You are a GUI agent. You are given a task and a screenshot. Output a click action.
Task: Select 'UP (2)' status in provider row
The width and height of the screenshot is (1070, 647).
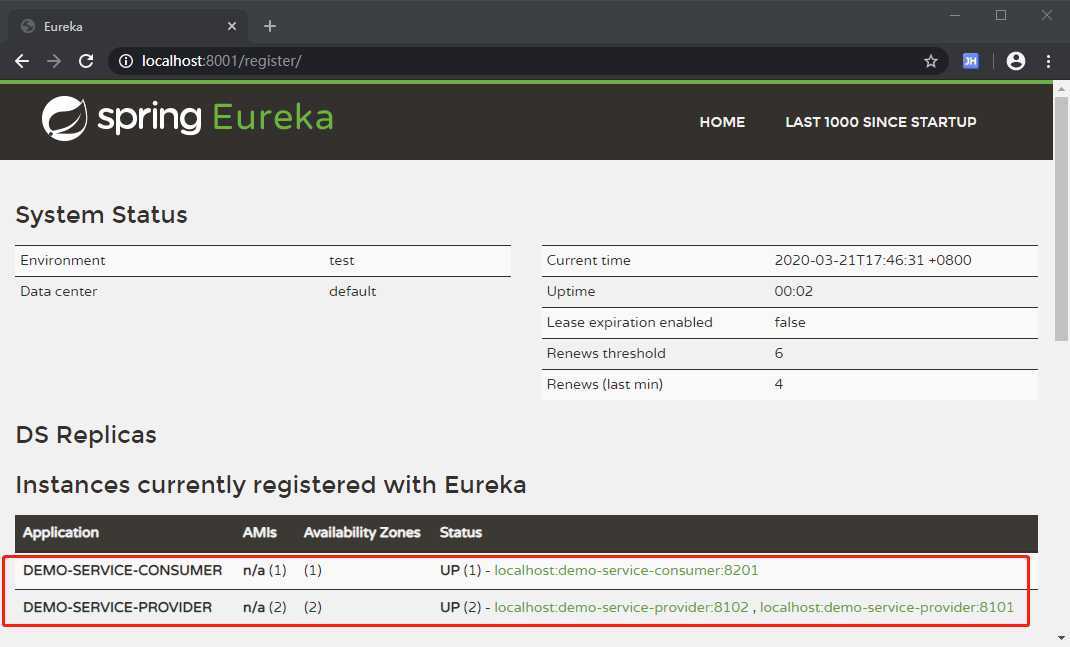coord(461,607)
